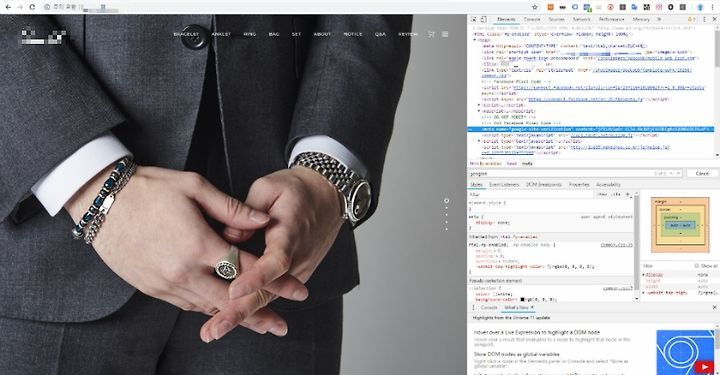Open the site info icon in the address bar
The width and height of the screenshot is (720, 375).
pos(47,7)
